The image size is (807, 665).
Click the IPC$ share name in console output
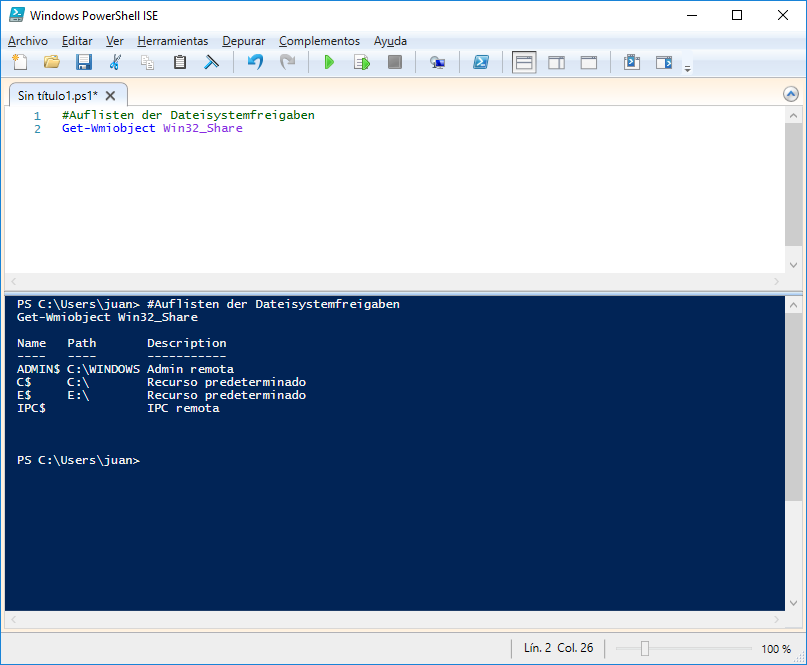coord(31,408)
